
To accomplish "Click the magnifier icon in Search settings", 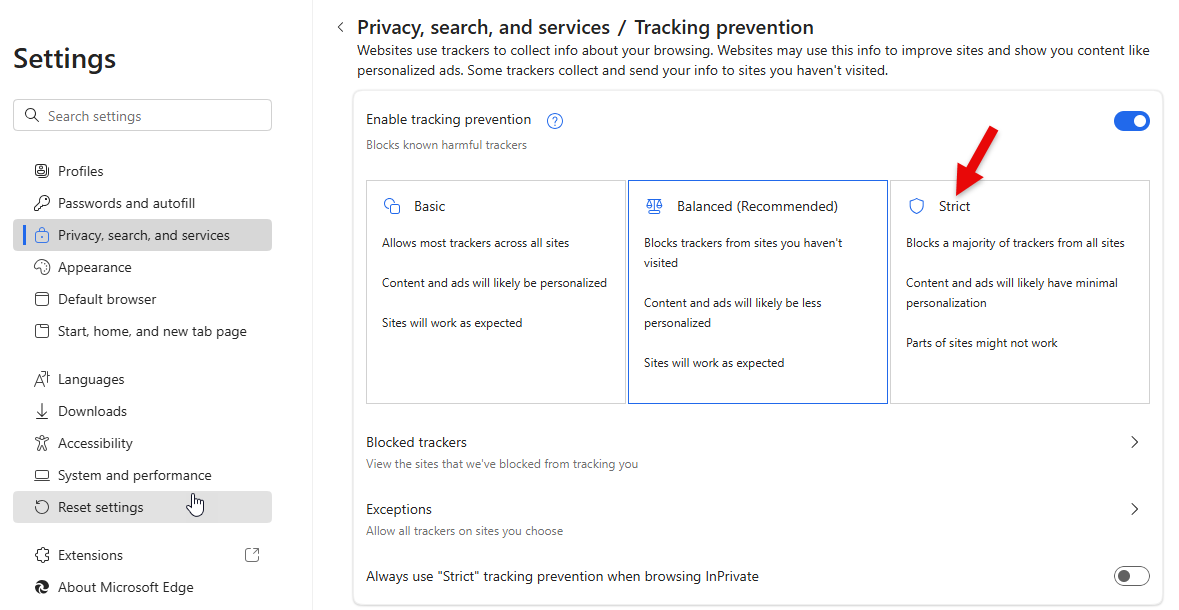I will pyautogui.click(x=32, y=115).
